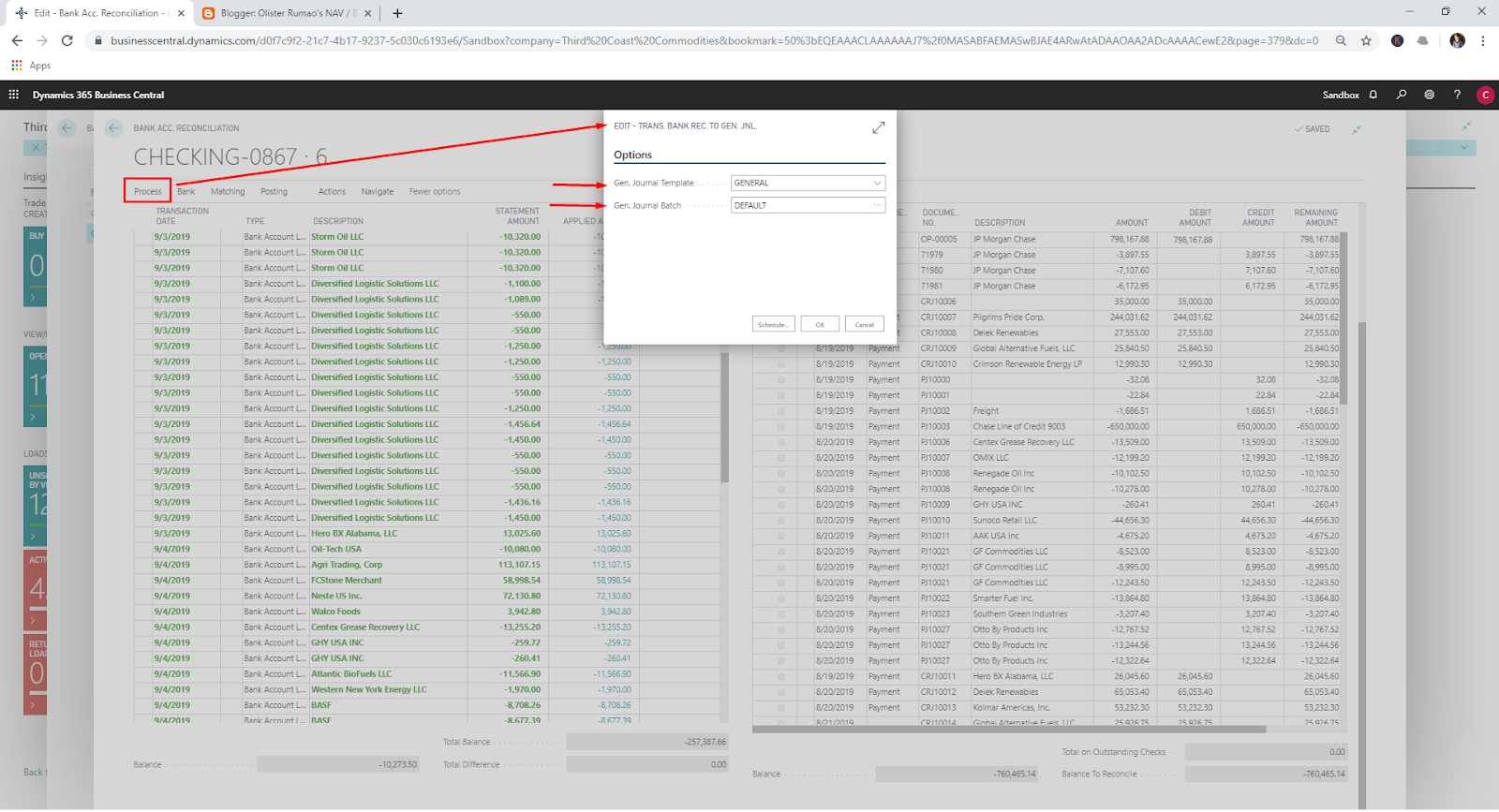Tick the checkbox on the Freight PJ10002 row
This screenshot has height=812, width=1499.
781,411
